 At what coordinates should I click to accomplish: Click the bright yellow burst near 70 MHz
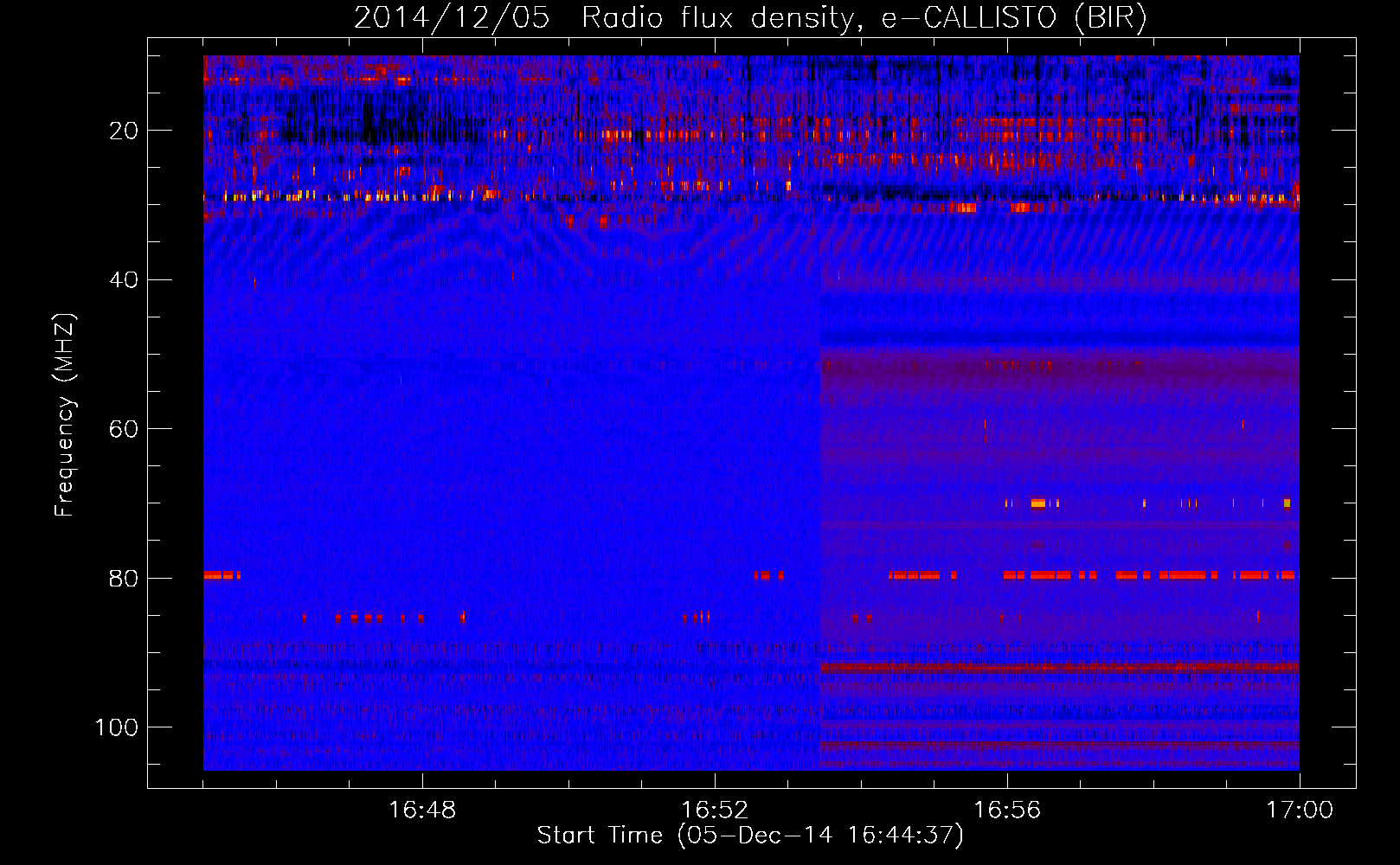coord(1037,503)
